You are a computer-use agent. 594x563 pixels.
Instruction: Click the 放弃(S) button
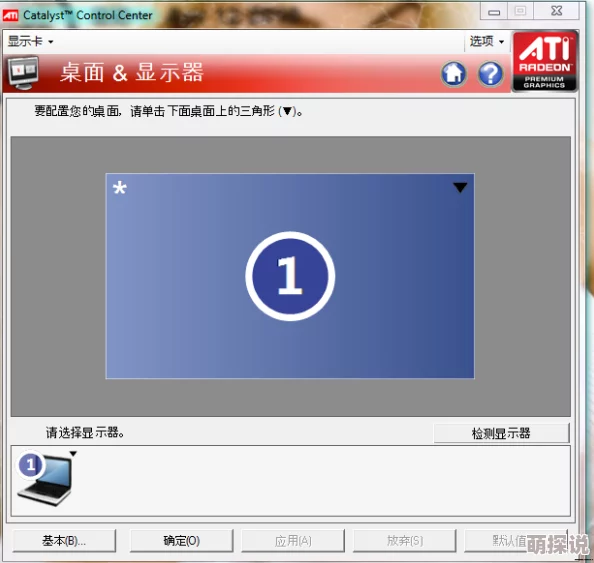click(x=404, y=541)
